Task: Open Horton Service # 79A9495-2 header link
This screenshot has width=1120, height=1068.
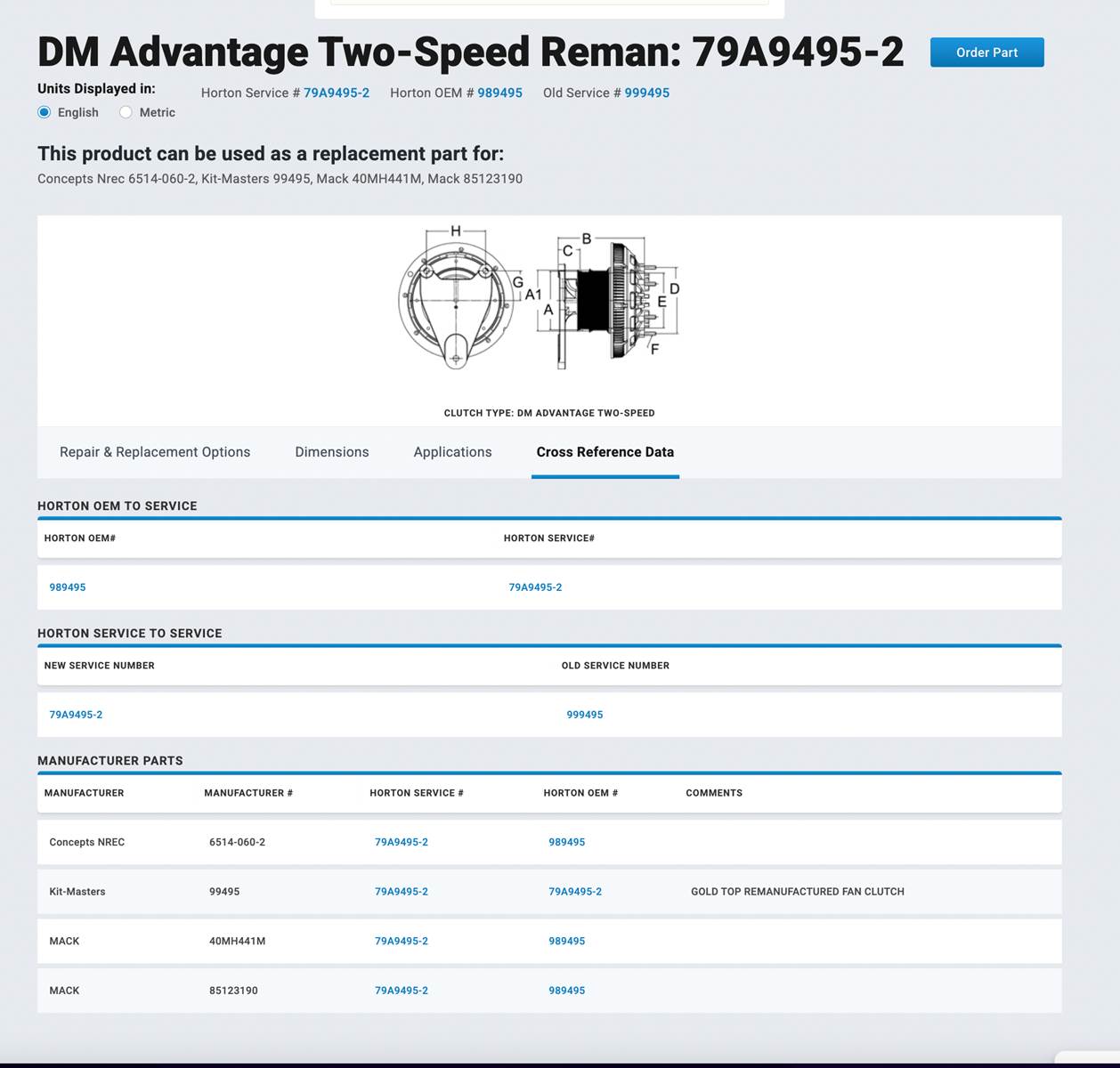Action: 336,93
